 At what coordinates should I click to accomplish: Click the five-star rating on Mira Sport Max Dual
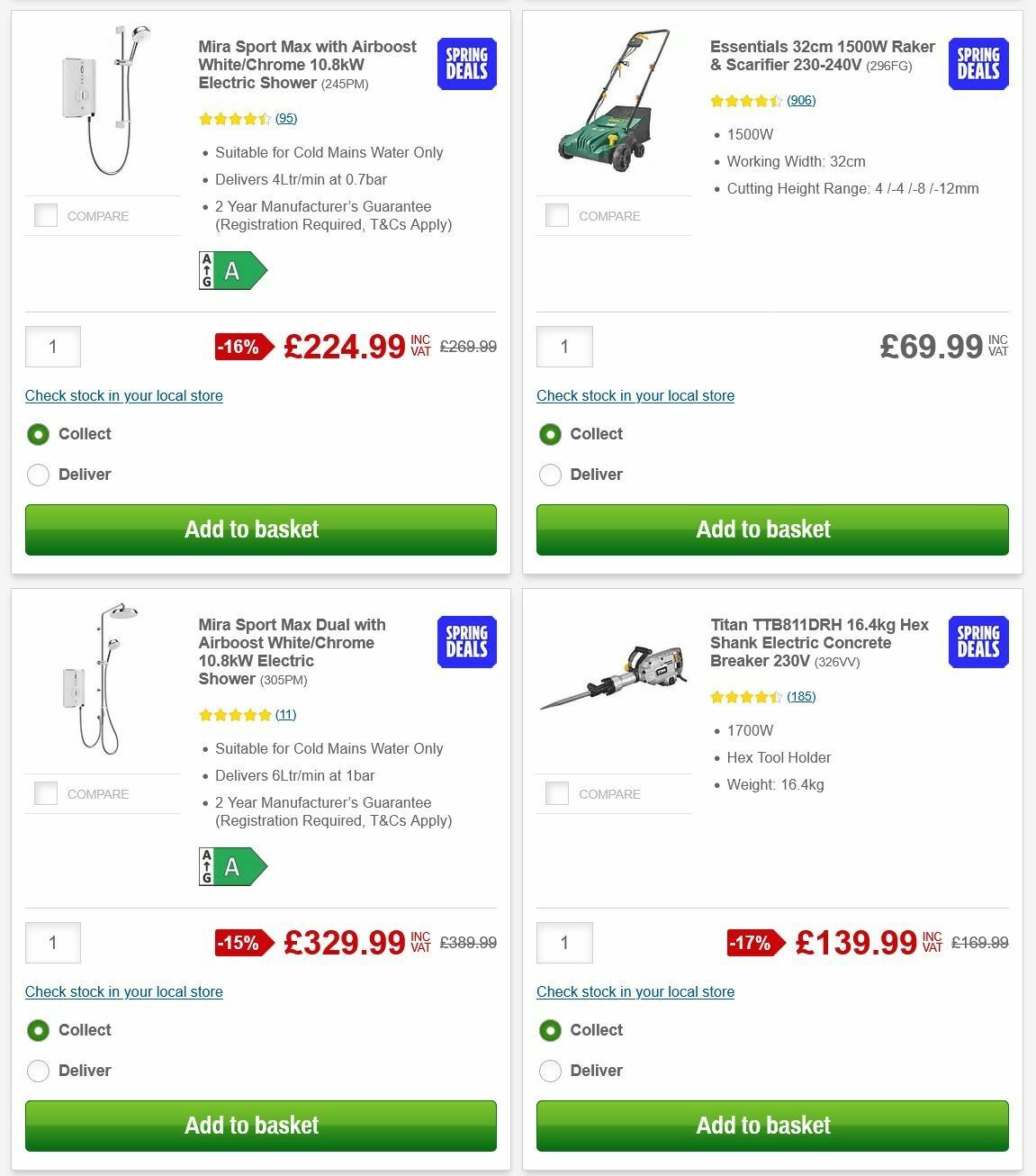tap(234, 714)
